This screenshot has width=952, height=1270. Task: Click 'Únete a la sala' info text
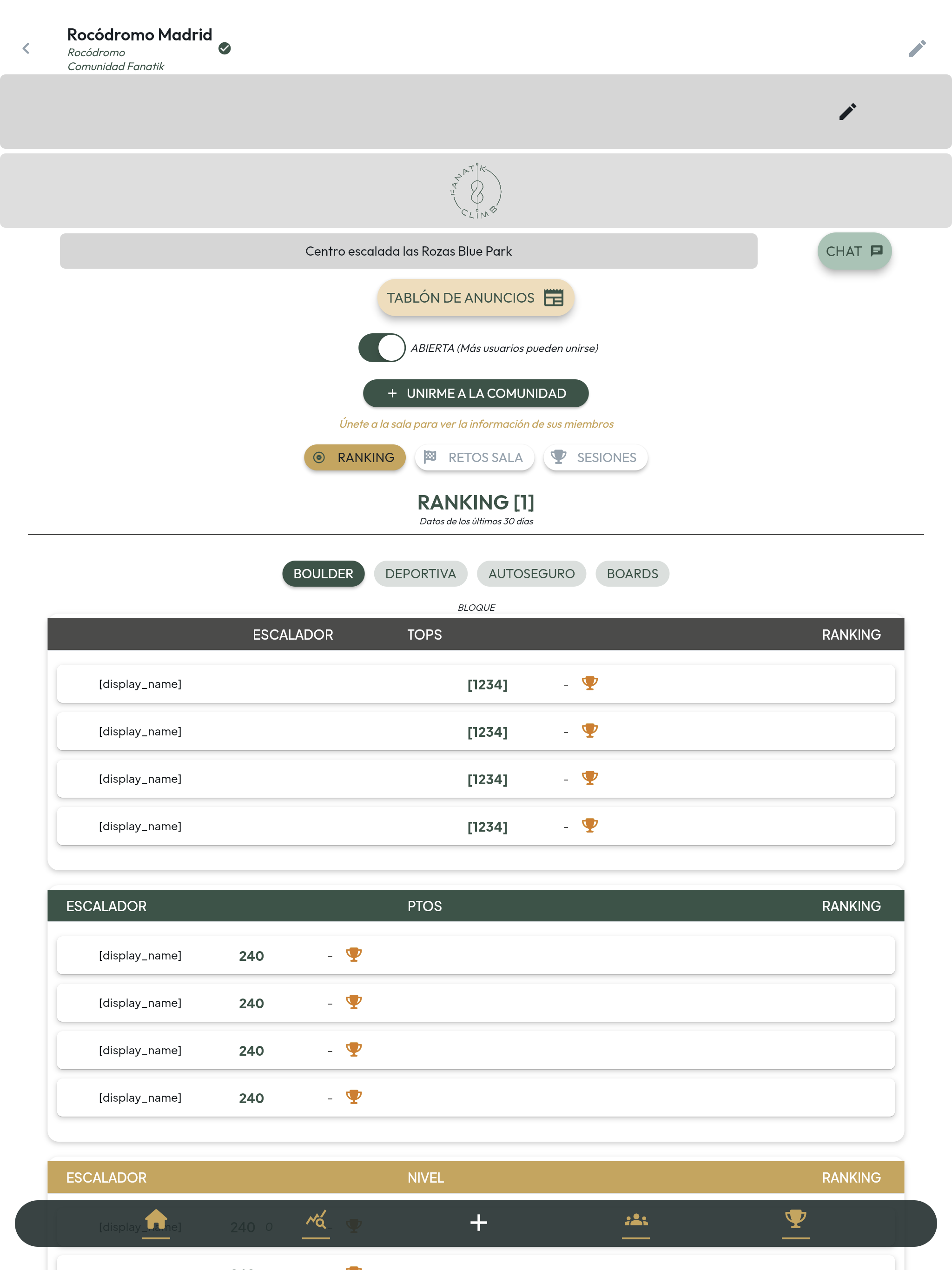476,423
